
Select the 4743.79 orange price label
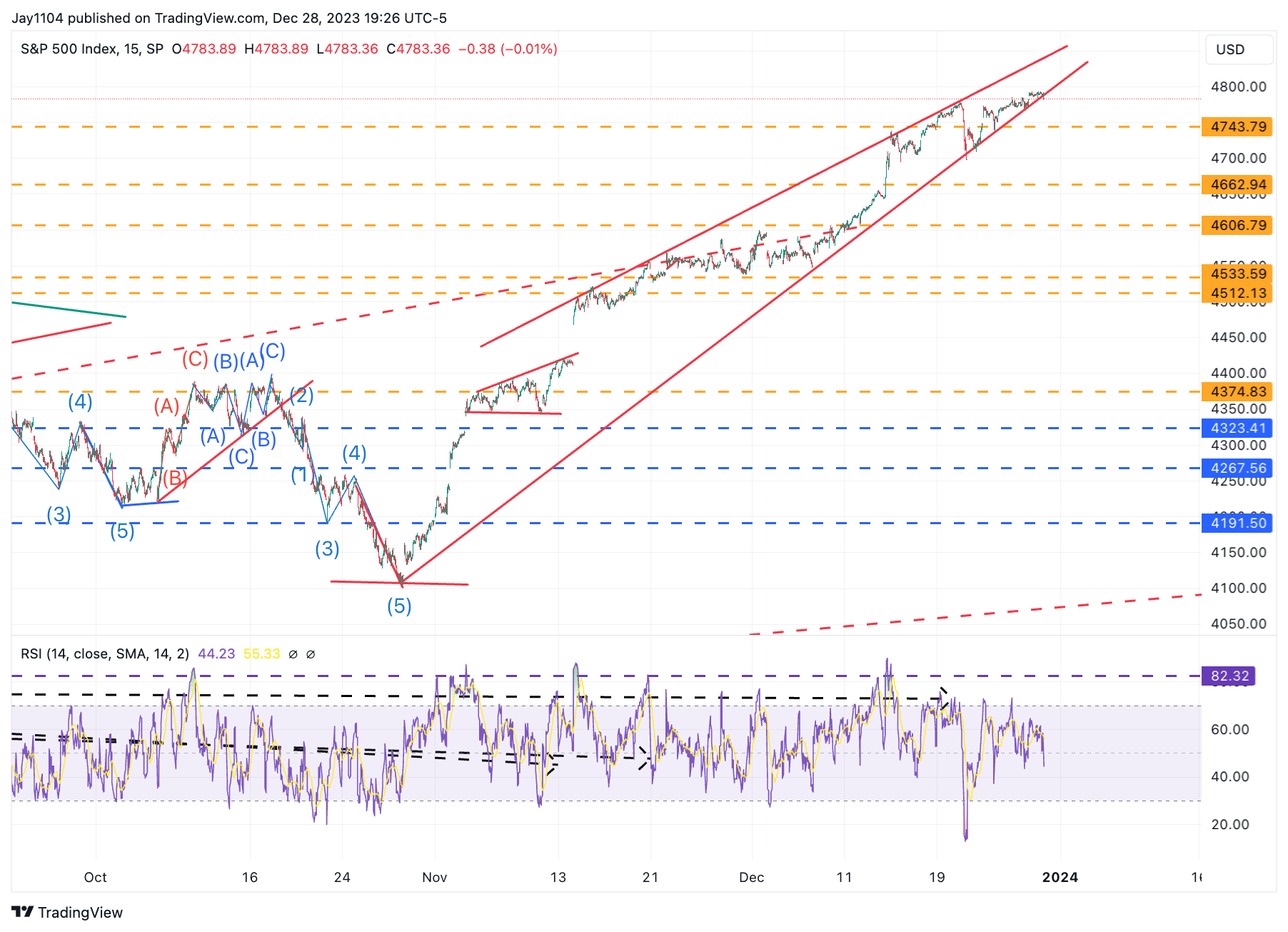(1238, 126)
